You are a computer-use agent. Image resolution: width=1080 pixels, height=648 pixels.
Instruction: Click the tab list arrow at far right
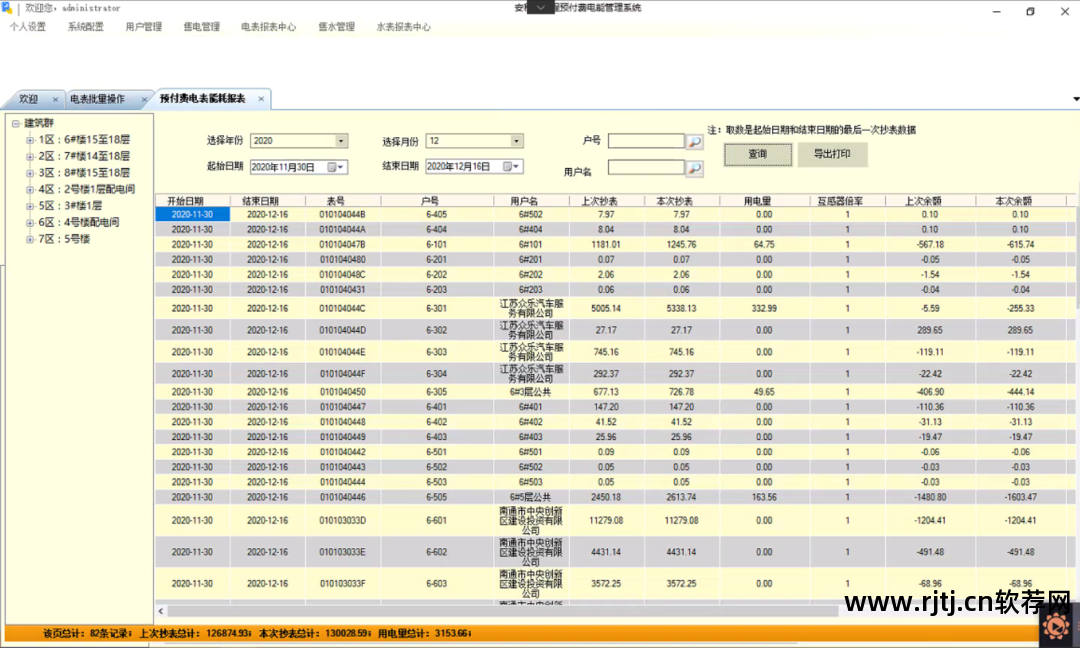point(1076,99)
